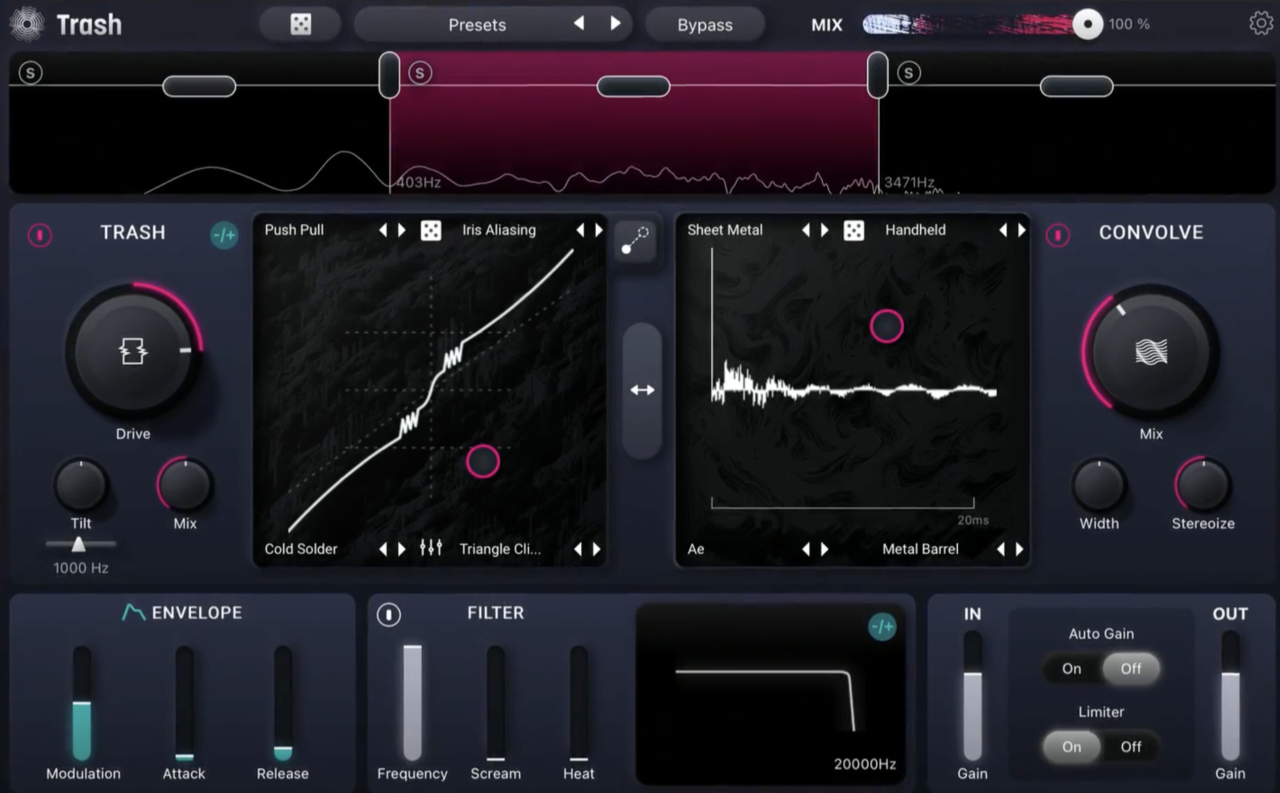Click the Tilt frequency slider above 1000 Hz

pyautogui.click(x=79, y=544)
